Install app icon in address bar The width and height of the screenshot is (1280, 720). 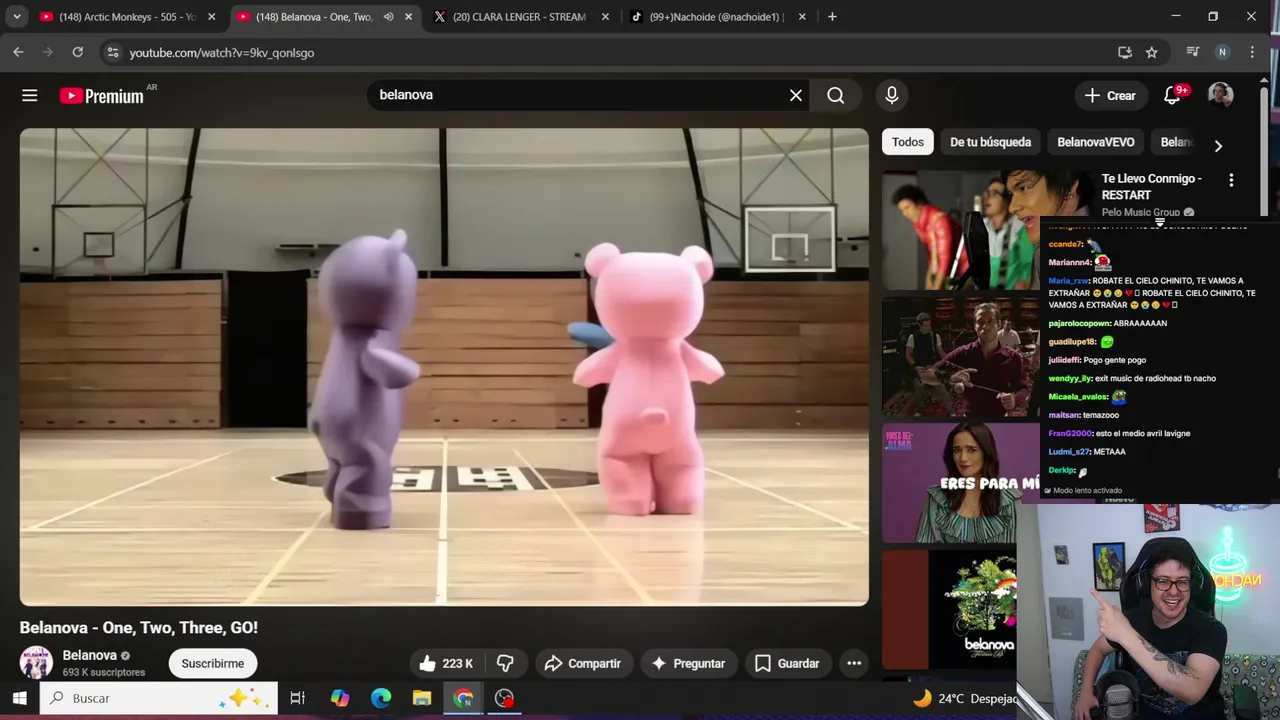click(x=1125, y=52)
